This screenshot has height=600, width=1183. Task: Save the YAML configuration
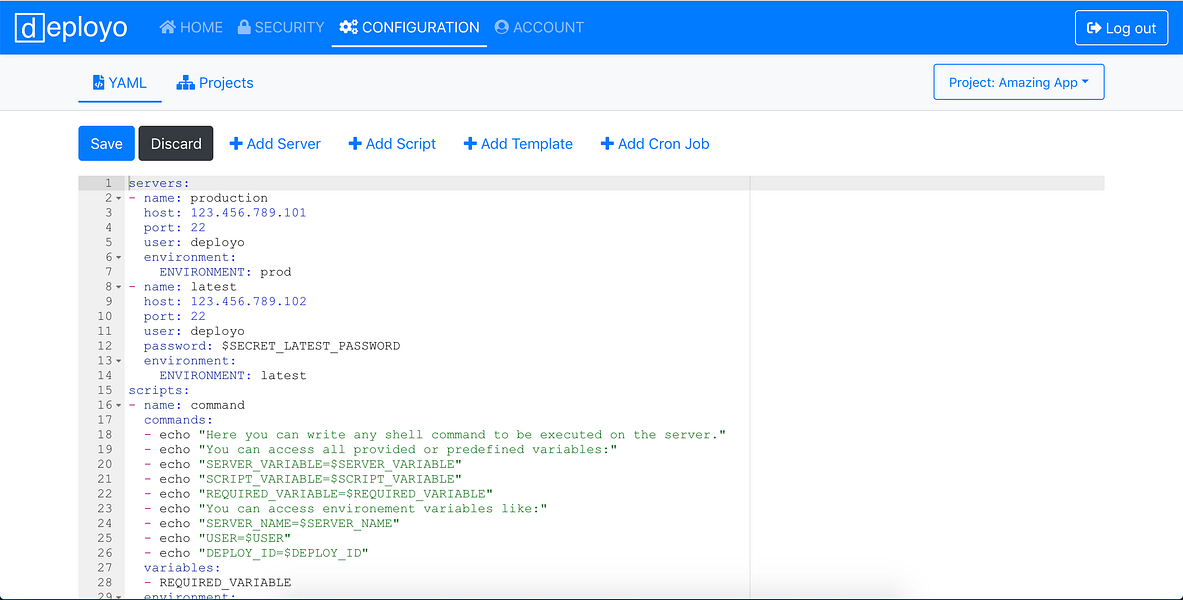click(106, 143)
